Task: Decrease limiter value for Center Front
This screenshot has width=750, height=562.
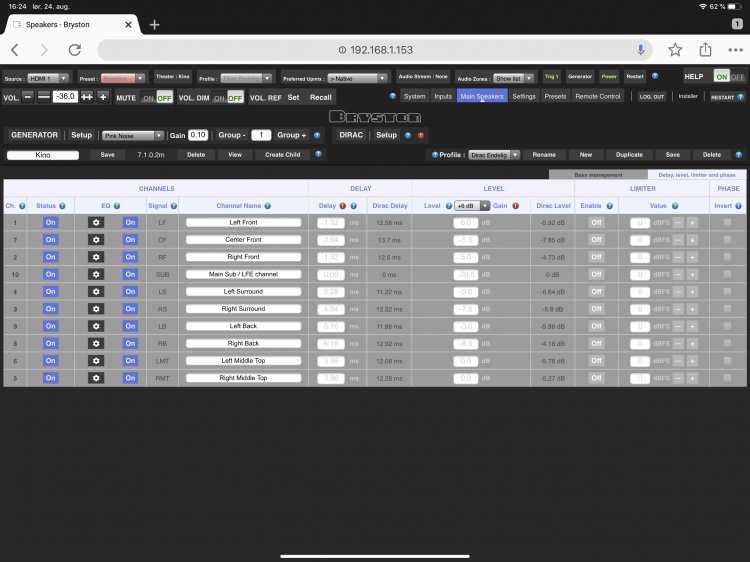Action: pos(678,240)
